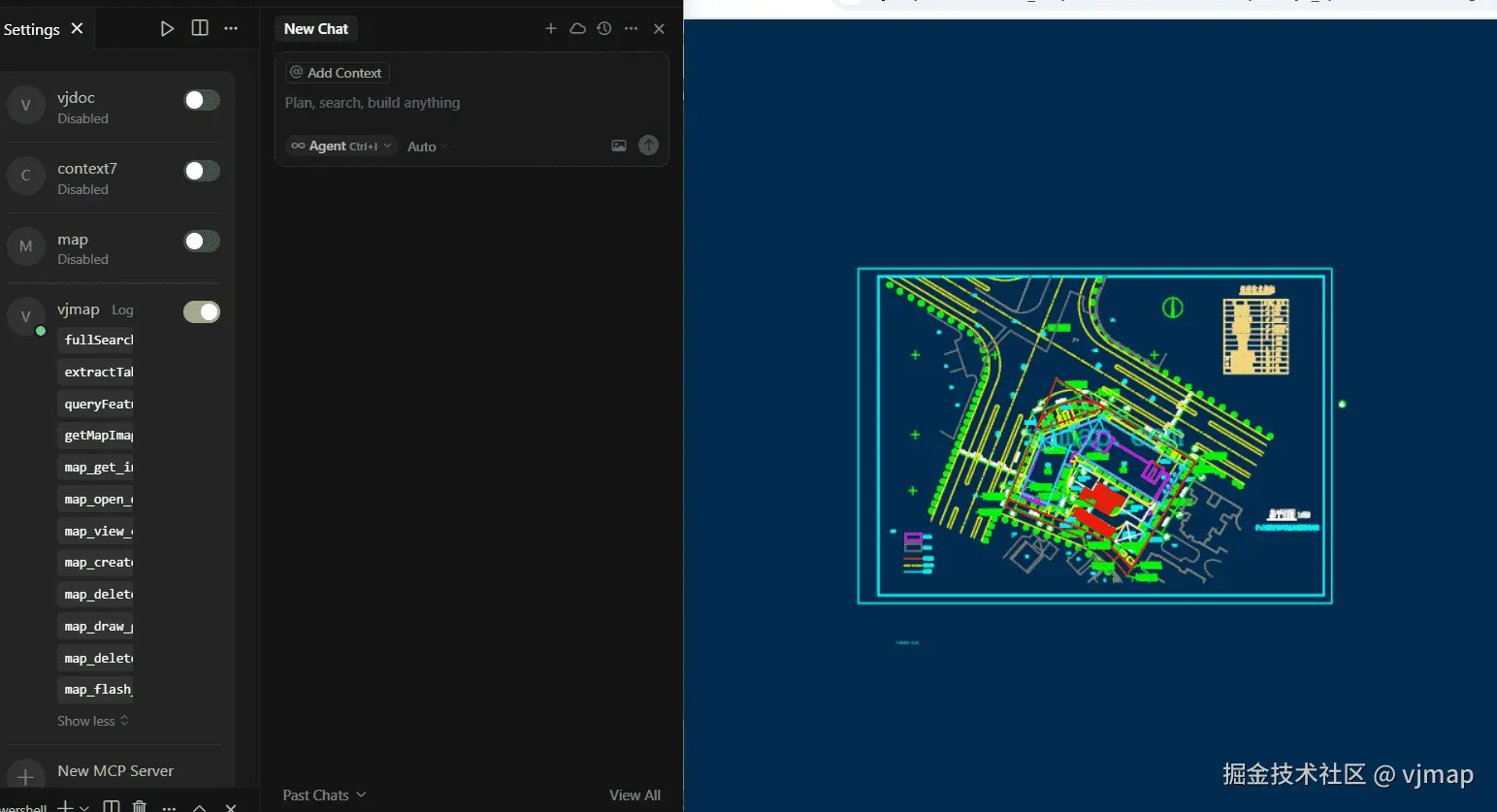The image size is (1497, 812).
Task: Click the cloud sync icon in the chat panel
Action: click(x=577, y=28)
